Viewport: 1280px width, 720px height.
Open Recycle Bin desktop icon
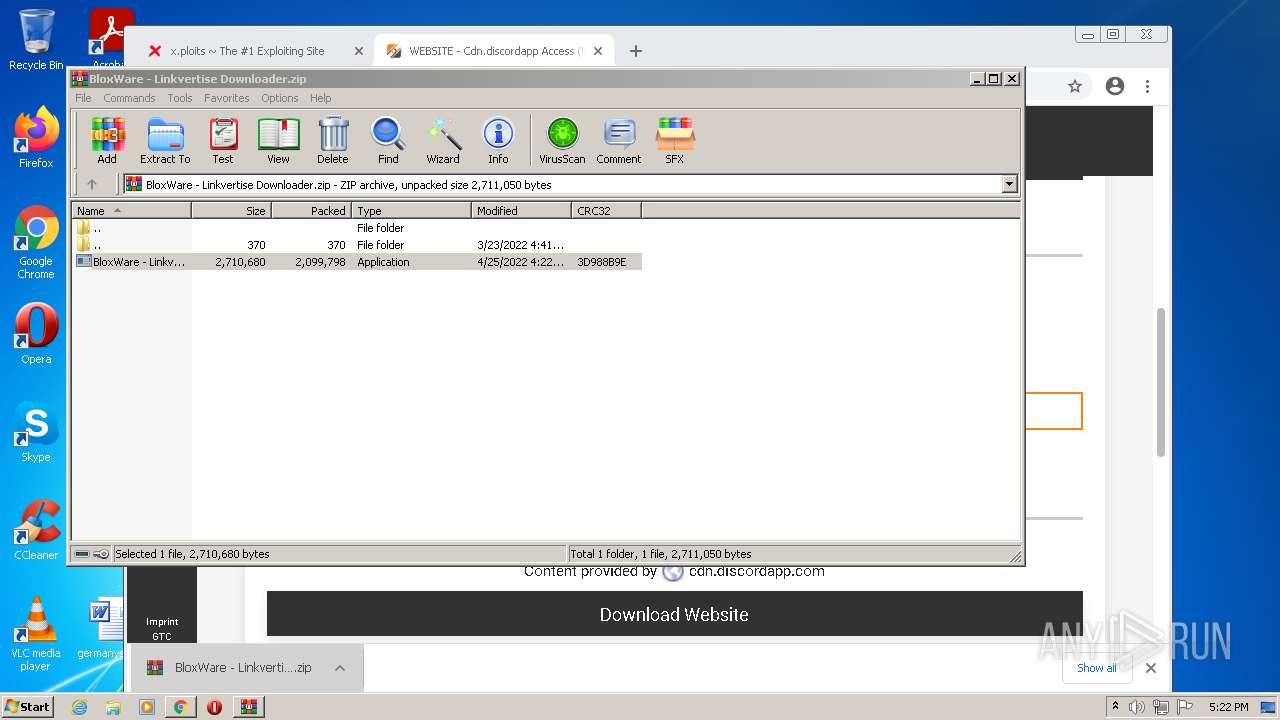[36, 40]
